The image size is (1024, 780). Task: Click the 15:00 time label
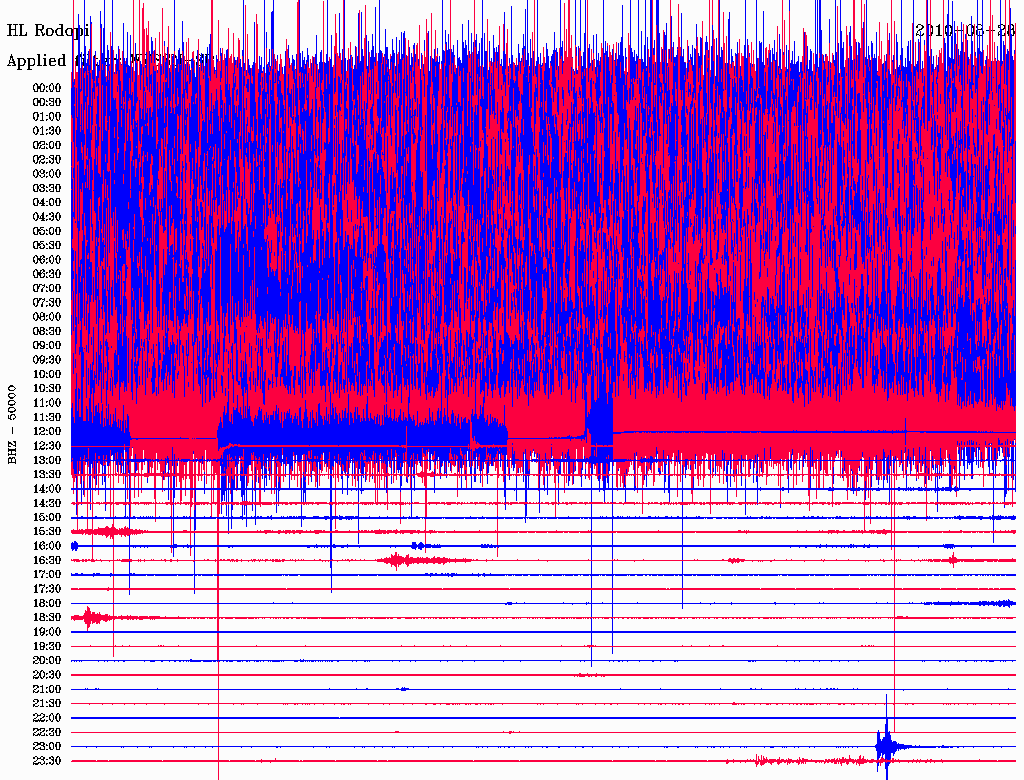47,517
